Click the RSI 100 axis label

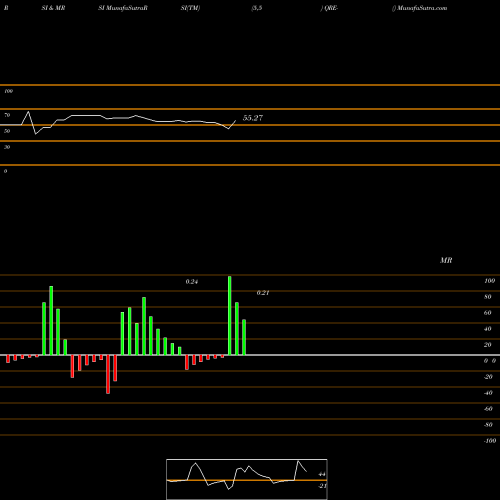click(x=8, y=91)
